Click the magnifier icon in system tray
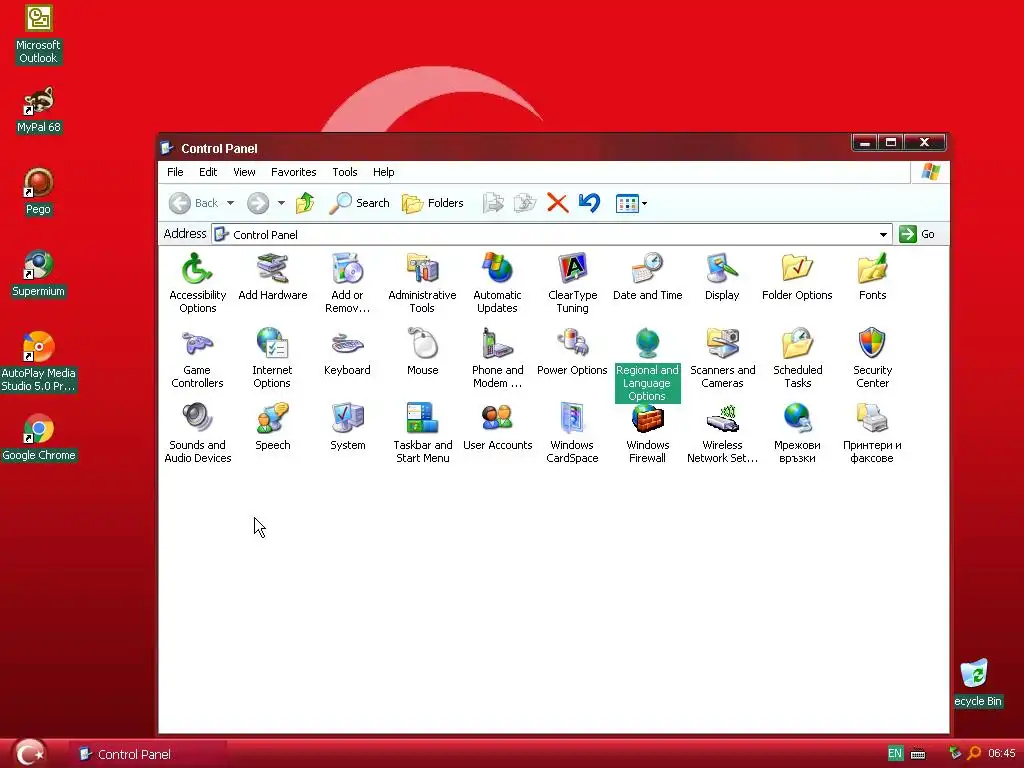Viewport: 1024px width, 768px height. pos(974,753)
